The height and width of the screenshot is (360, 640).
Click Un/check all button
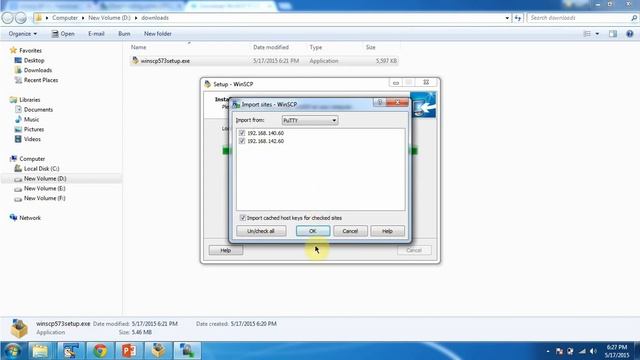pyautogui.click(x=261, y=231)
